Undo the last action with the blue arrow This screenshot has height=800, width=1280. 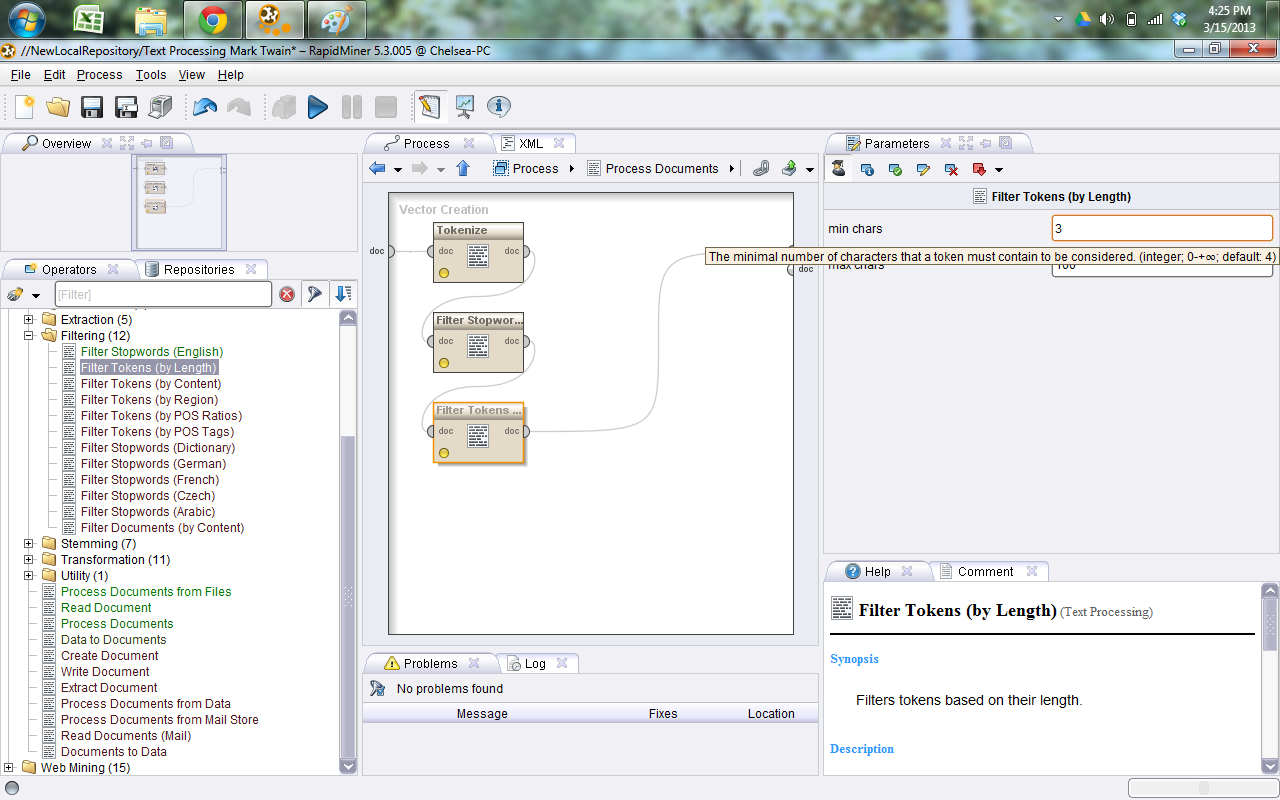coord(205,107)
